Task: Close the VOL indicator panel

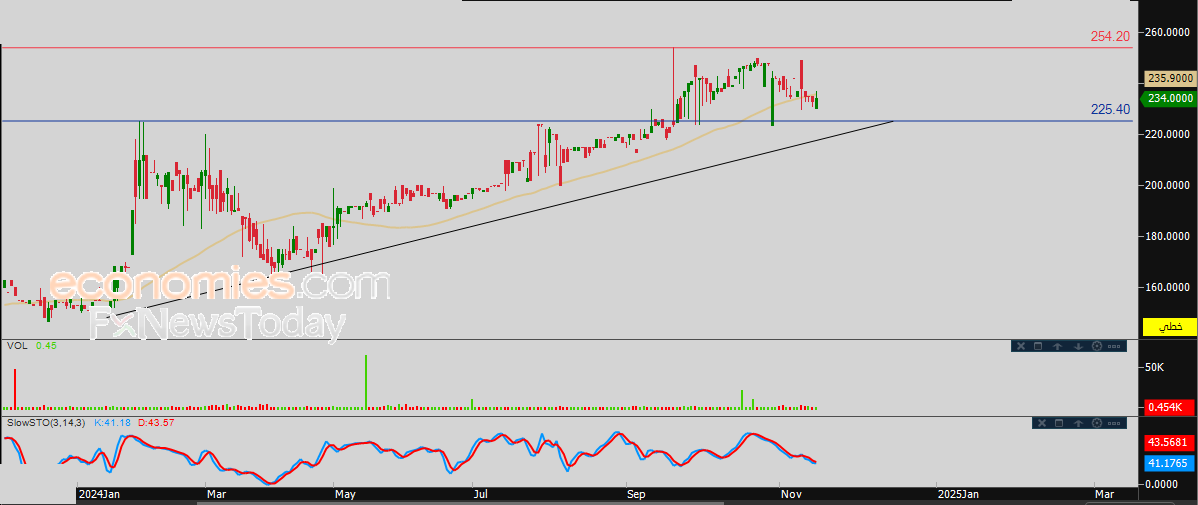Action: point(1021,346)
